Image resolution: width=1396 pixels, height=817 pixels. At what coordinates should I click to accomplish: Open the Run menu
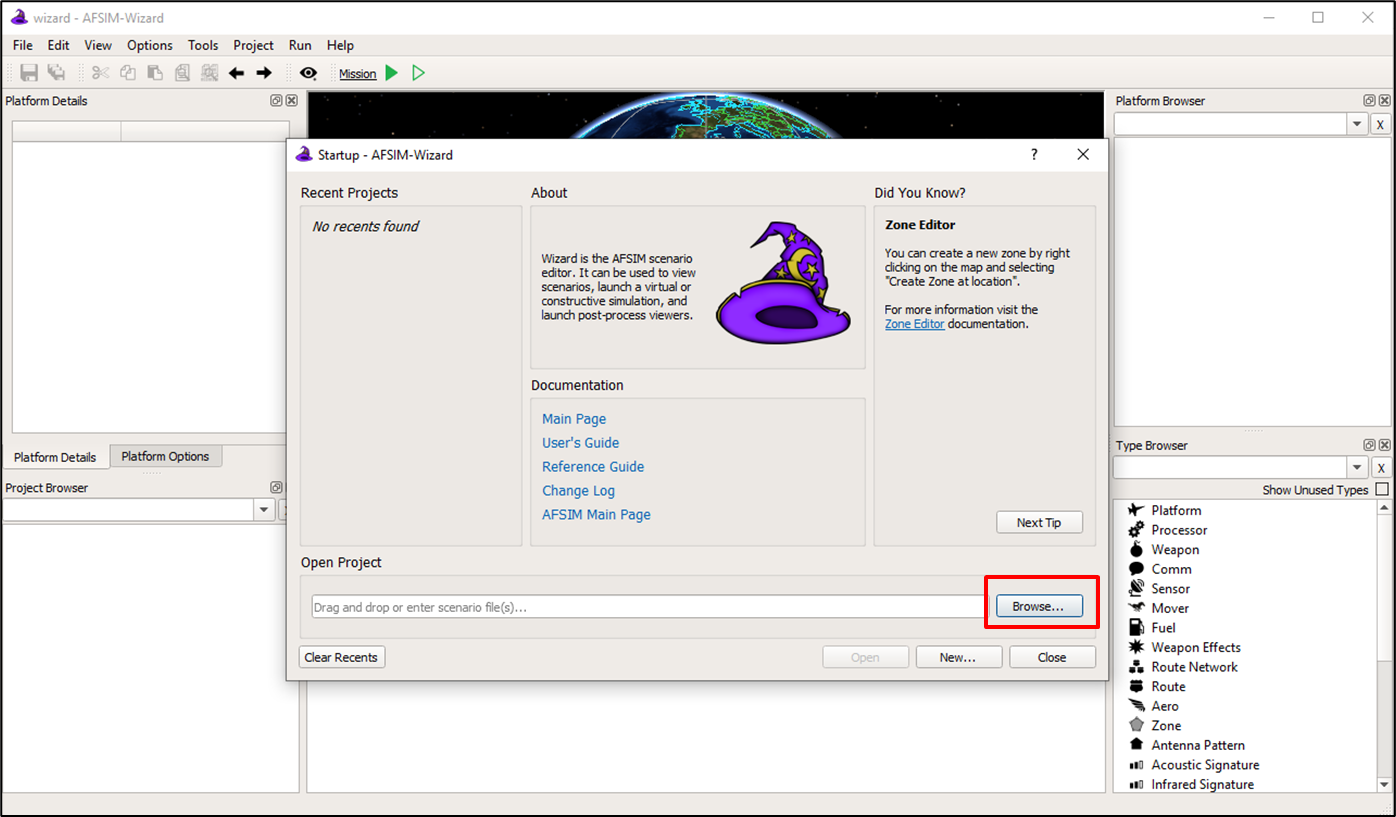300,45
